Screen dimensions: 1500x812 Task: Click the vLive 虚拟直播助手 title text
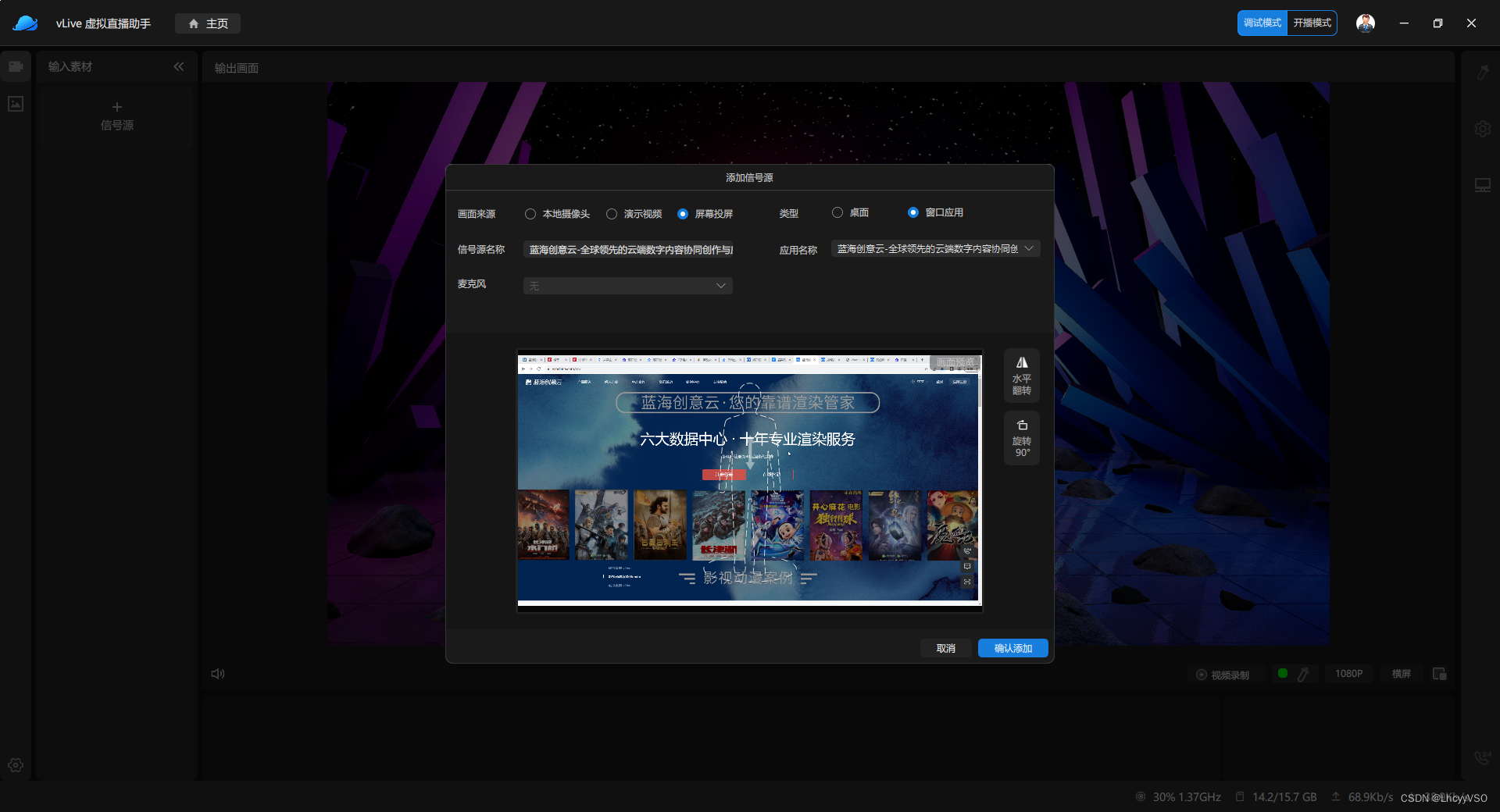pos(103,23)
